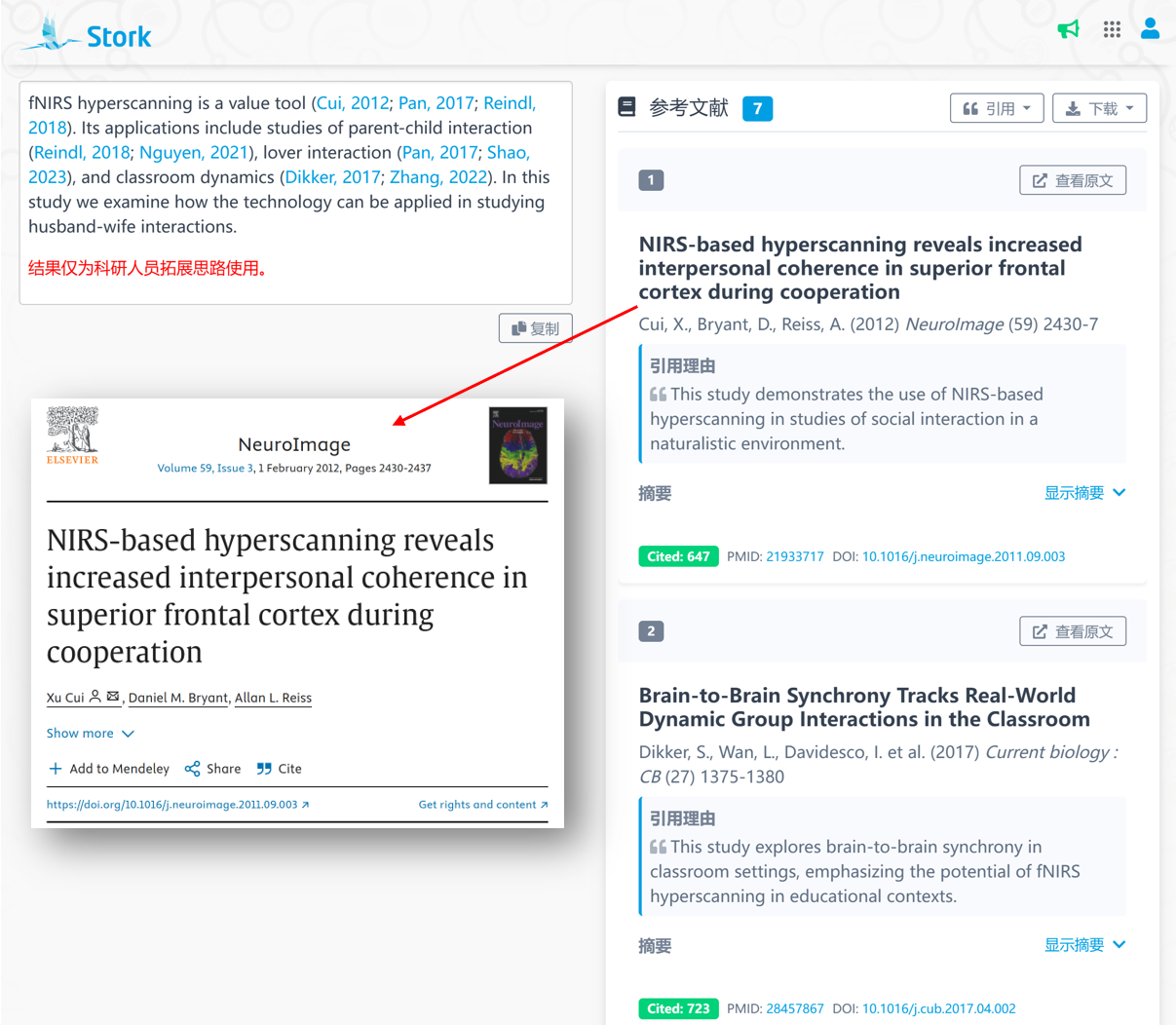This screenshot has height=1025, width=1176.
Task: Click the 复制 copy button
Action: click(536, 328)
